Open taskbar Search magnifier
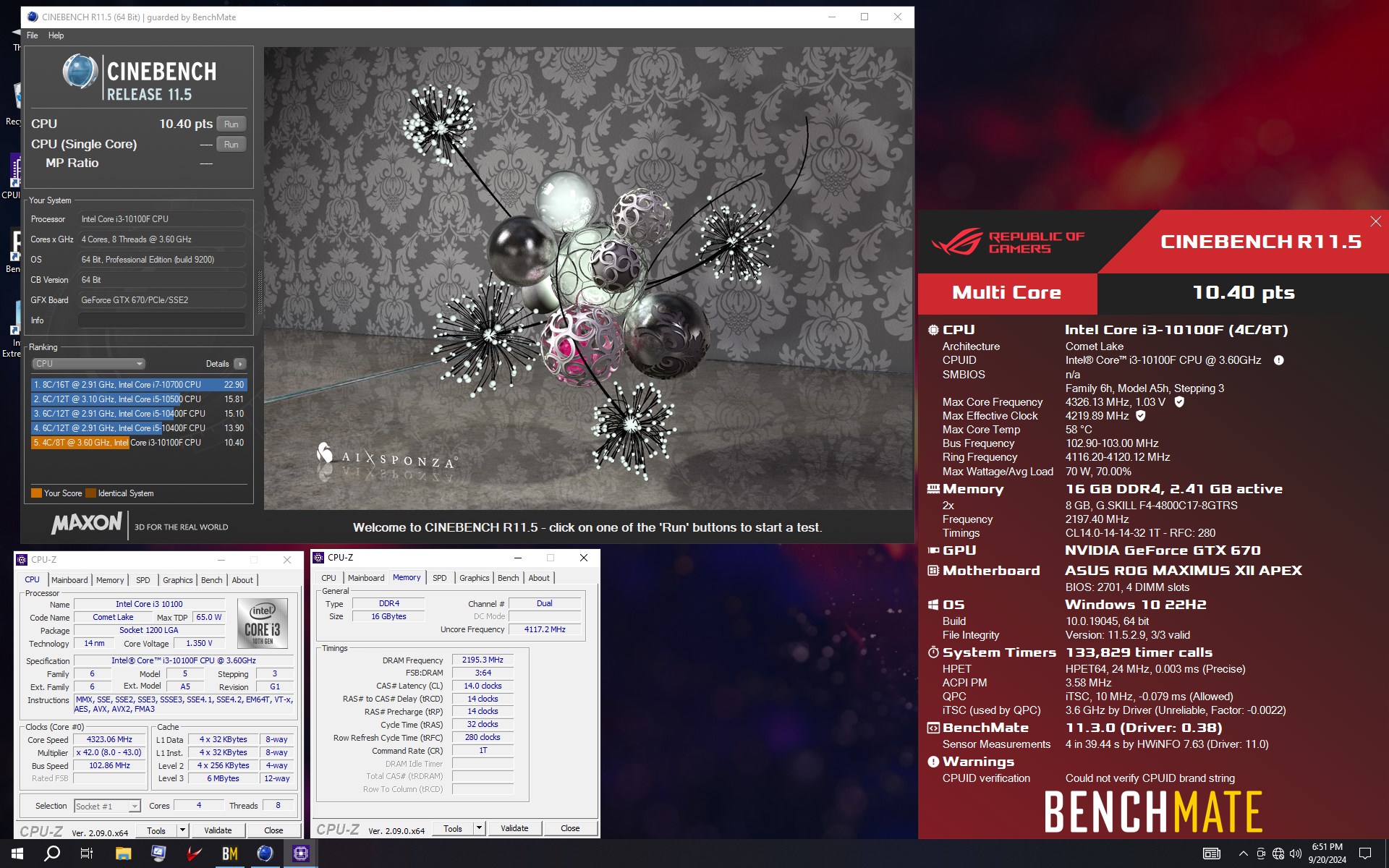1389x868 pixels. click(x=52, y=854)
